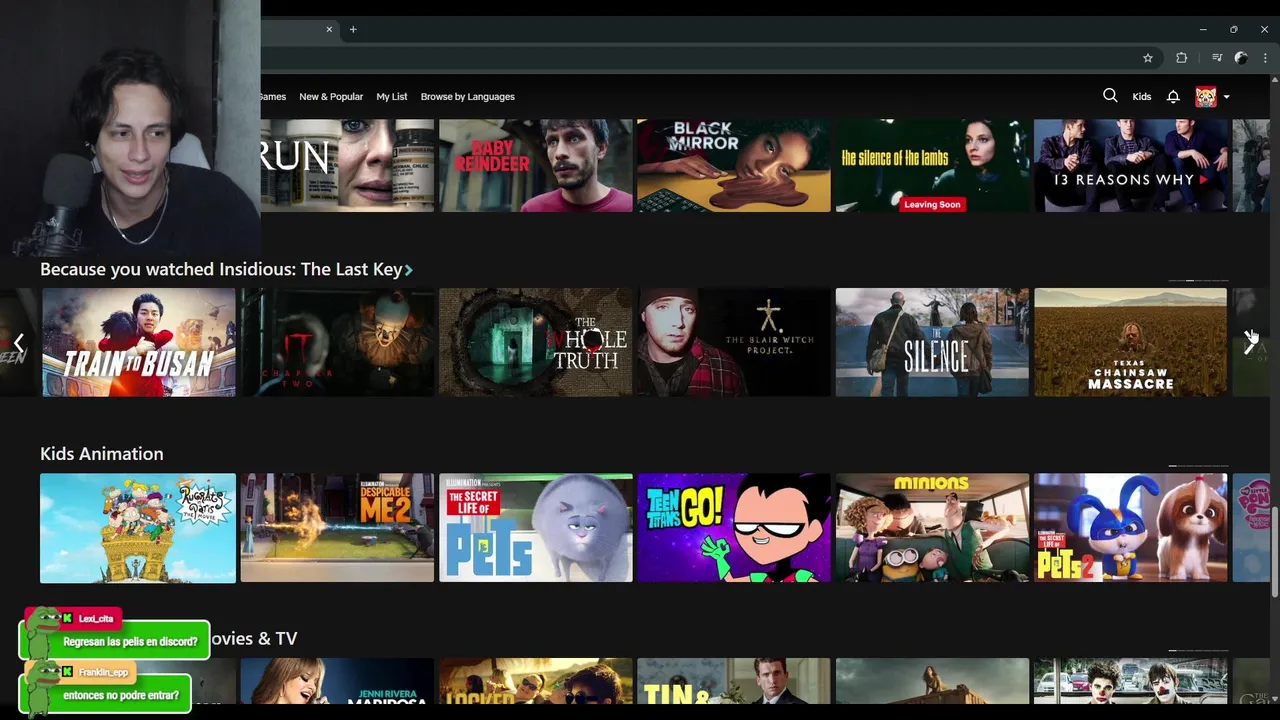Viewport: 1280px width, 720px height.
Task: Open the browser extensions puzzle icon
Action: tap(1181, 58)
